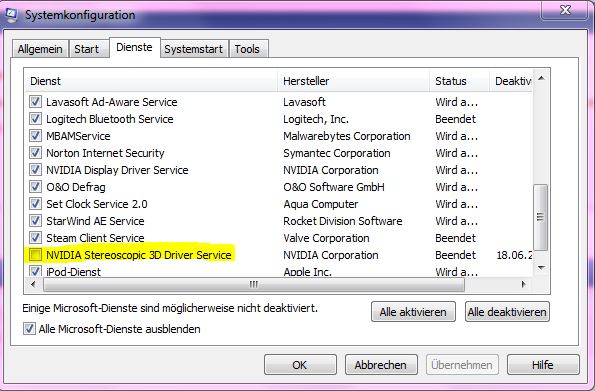Click horizontal scrollbar right arrow

[x=524, y=284]
